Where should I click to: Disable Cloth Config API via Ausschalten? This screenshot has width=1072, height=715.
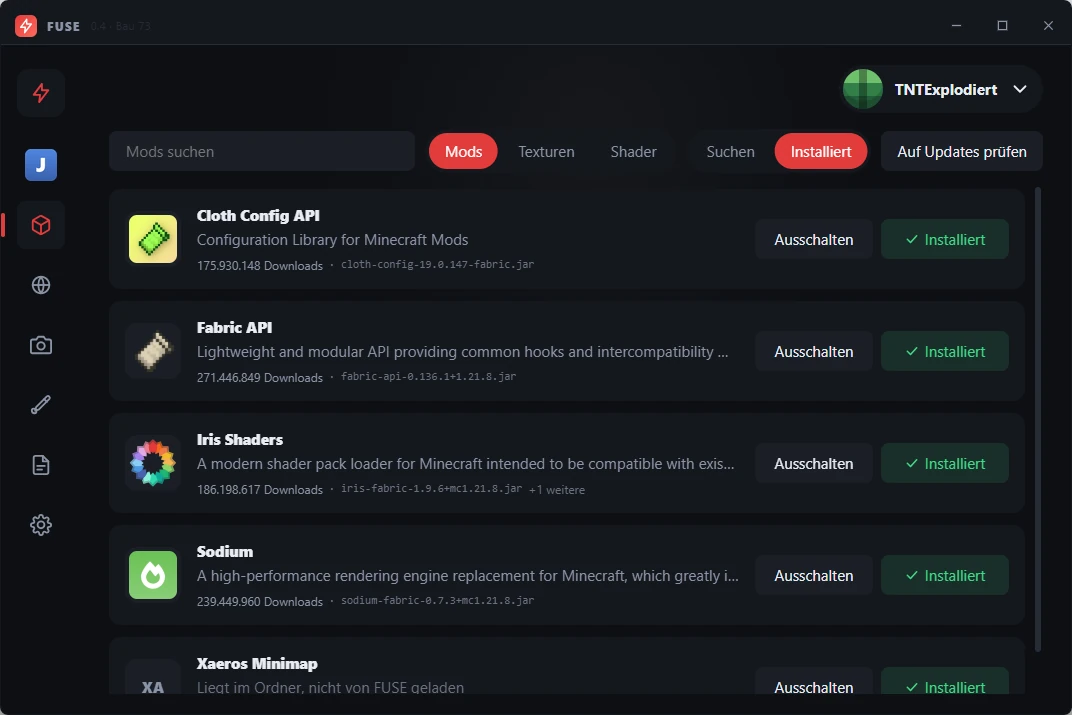coord(814,240)
